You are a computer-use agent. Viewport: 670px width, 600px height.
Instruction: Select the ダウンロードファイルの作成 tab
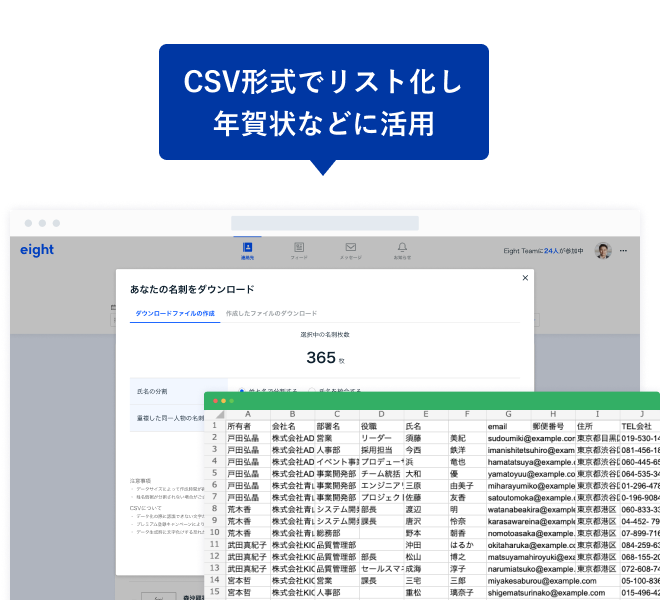coord(175,313)
